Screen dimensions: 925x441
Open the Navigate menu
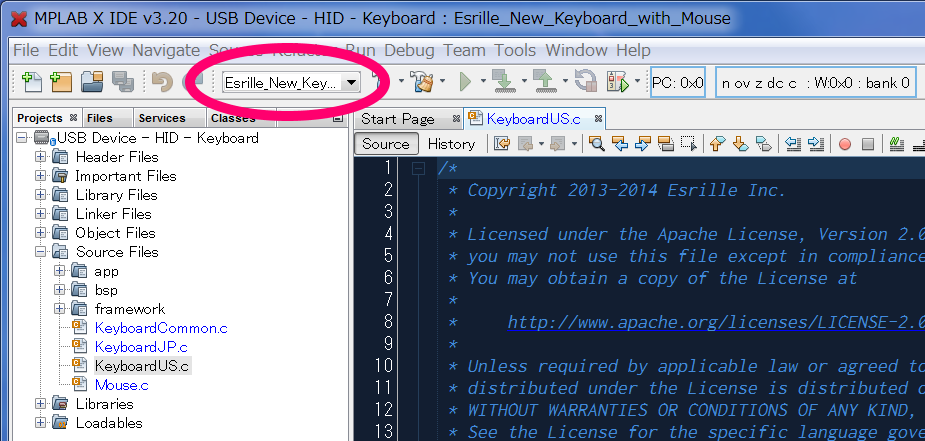pos(166,51)
